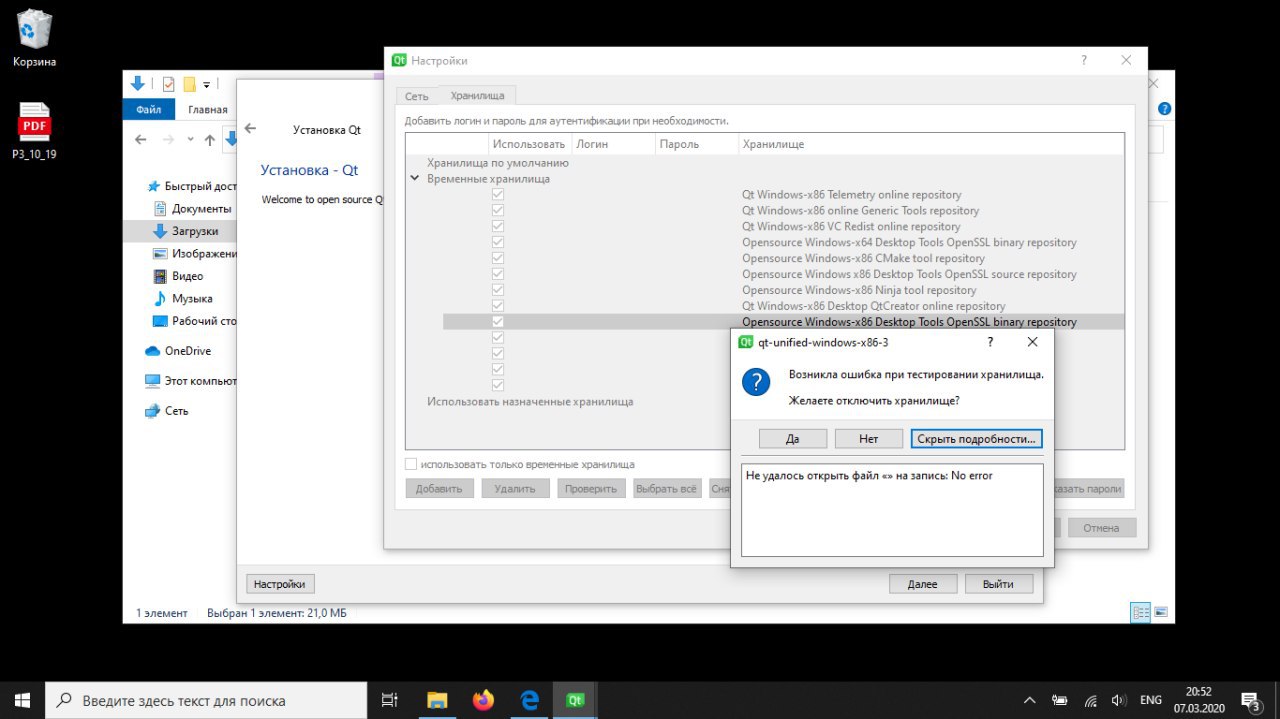Launch Microsoft Edge from the taskbar

[x=529, y=700]
